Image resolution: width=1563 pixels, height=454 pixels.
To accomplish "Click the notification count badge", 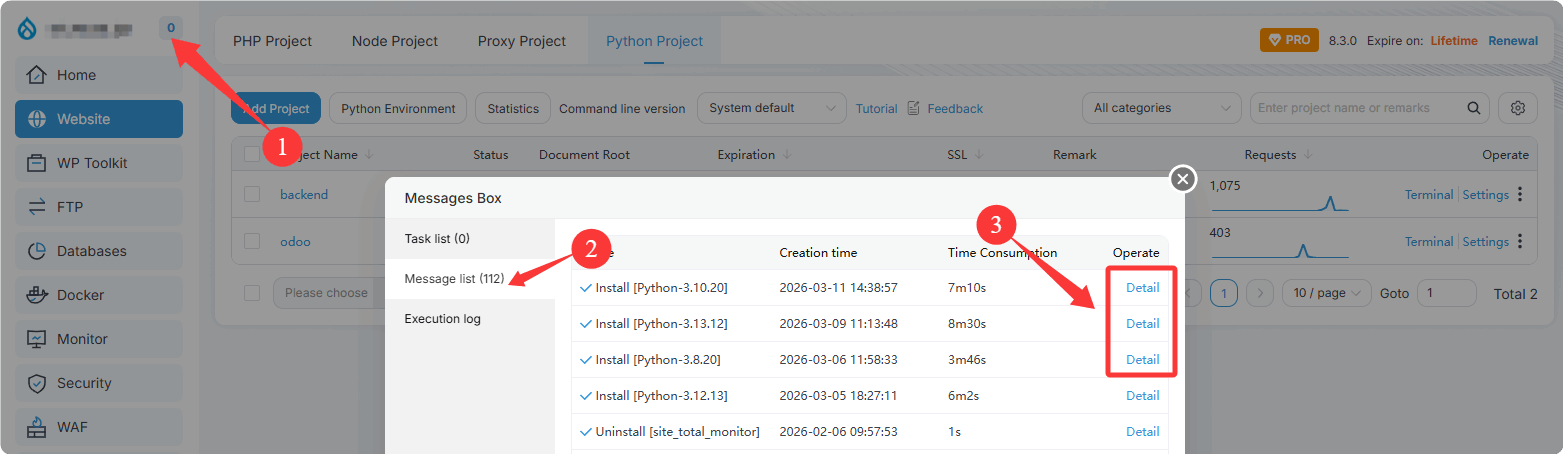I will point(171,28).
